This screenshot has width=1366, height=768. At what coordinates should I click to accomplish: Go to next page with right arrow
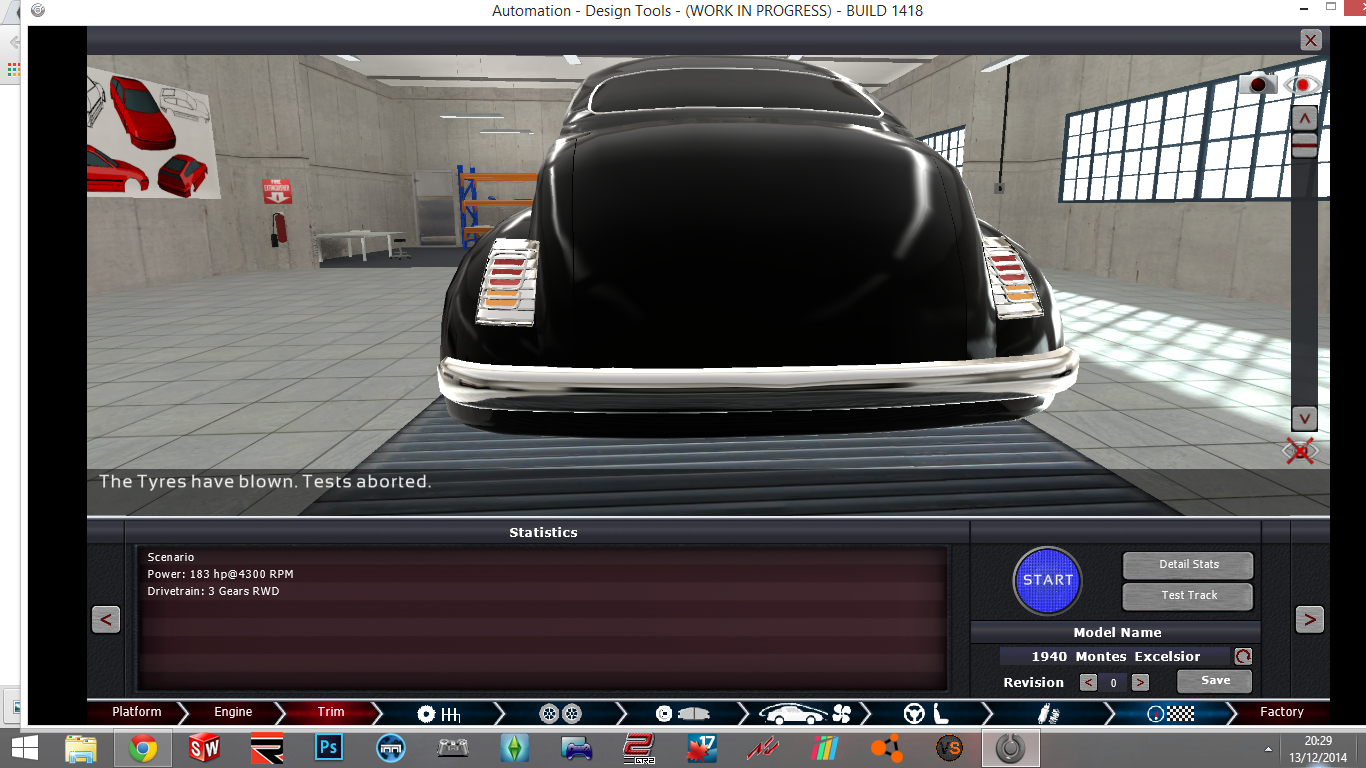point(1310,620)
